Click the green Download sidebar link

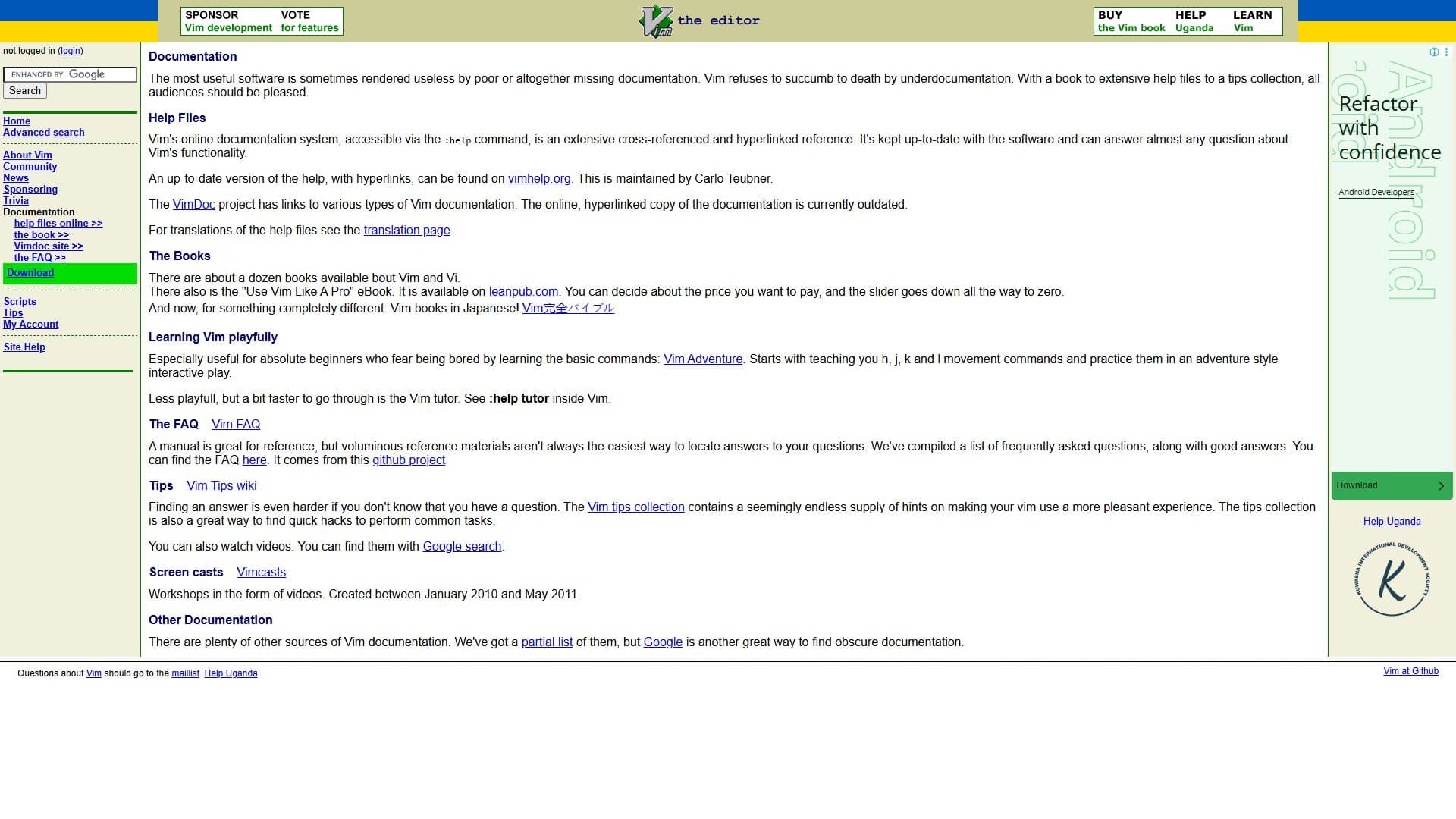tap(30, 273)
